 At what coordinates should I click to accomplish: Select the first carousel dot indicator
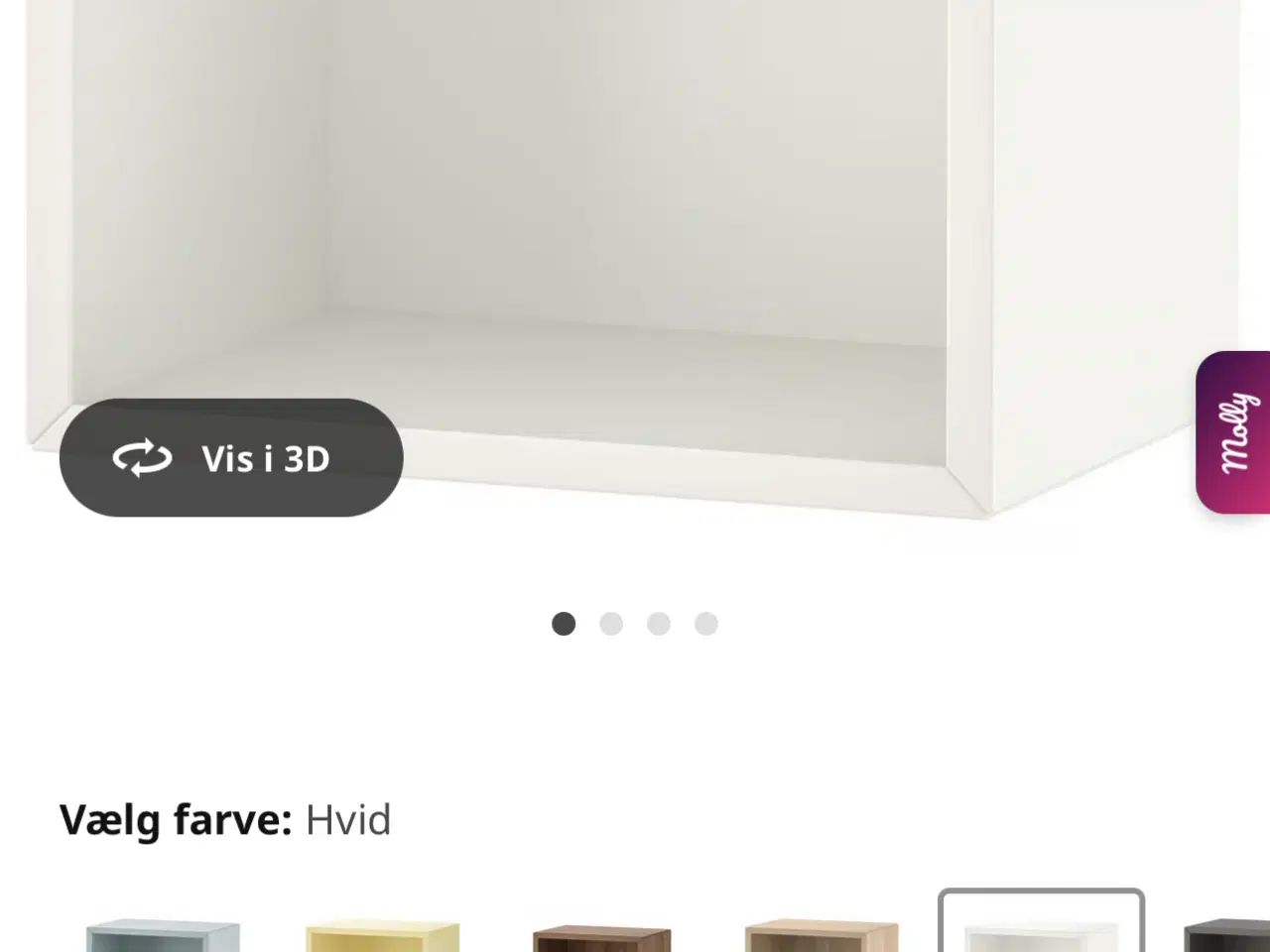point(564,624)
